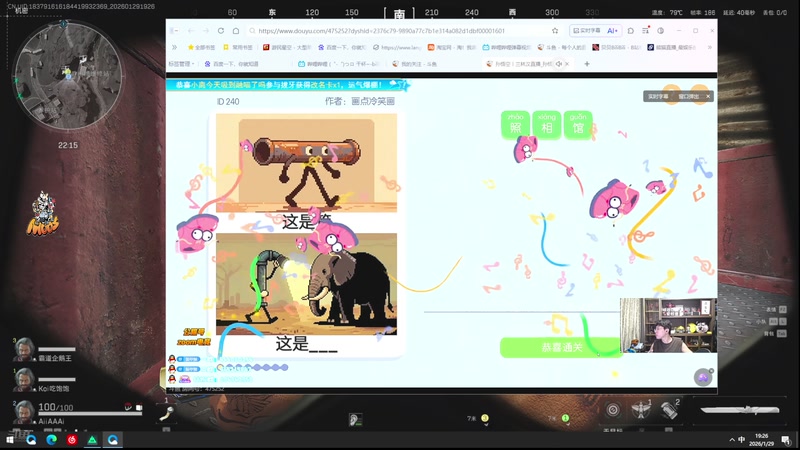The image size is (800, 450).
Task: Toggle the 中 input method indicator
Action: point(742,439)
